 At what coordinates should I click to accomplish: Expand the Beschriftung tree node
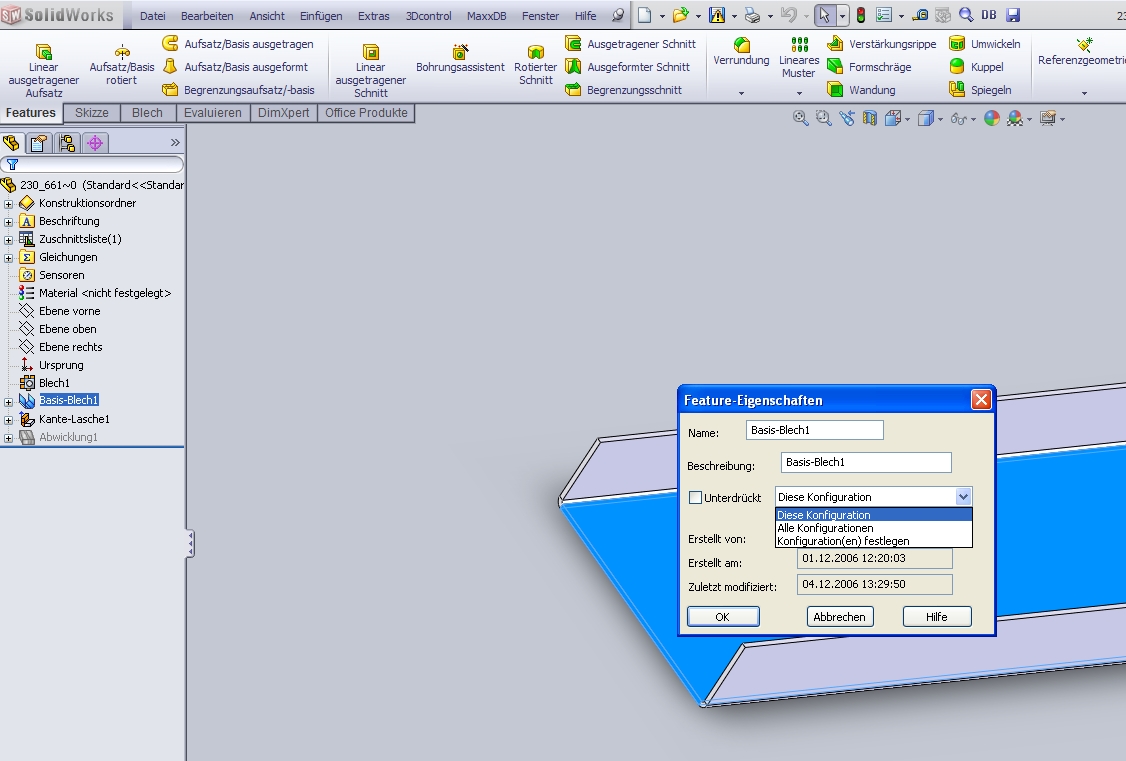pyautogui.click(x=9, y=222)
